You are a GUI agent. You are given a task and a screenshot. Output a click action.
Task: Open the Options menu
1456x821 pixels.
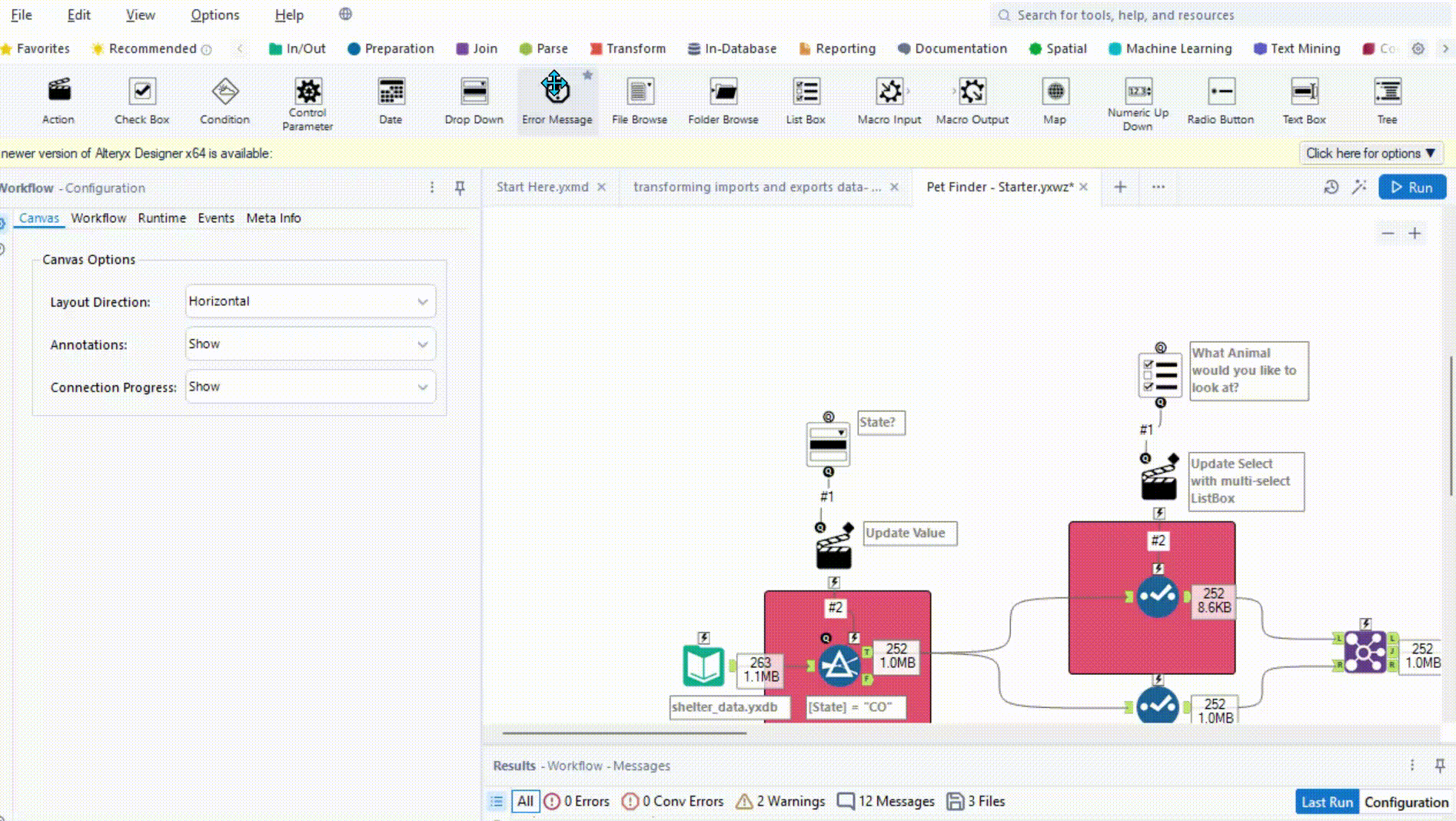click(x=214, y=15)
